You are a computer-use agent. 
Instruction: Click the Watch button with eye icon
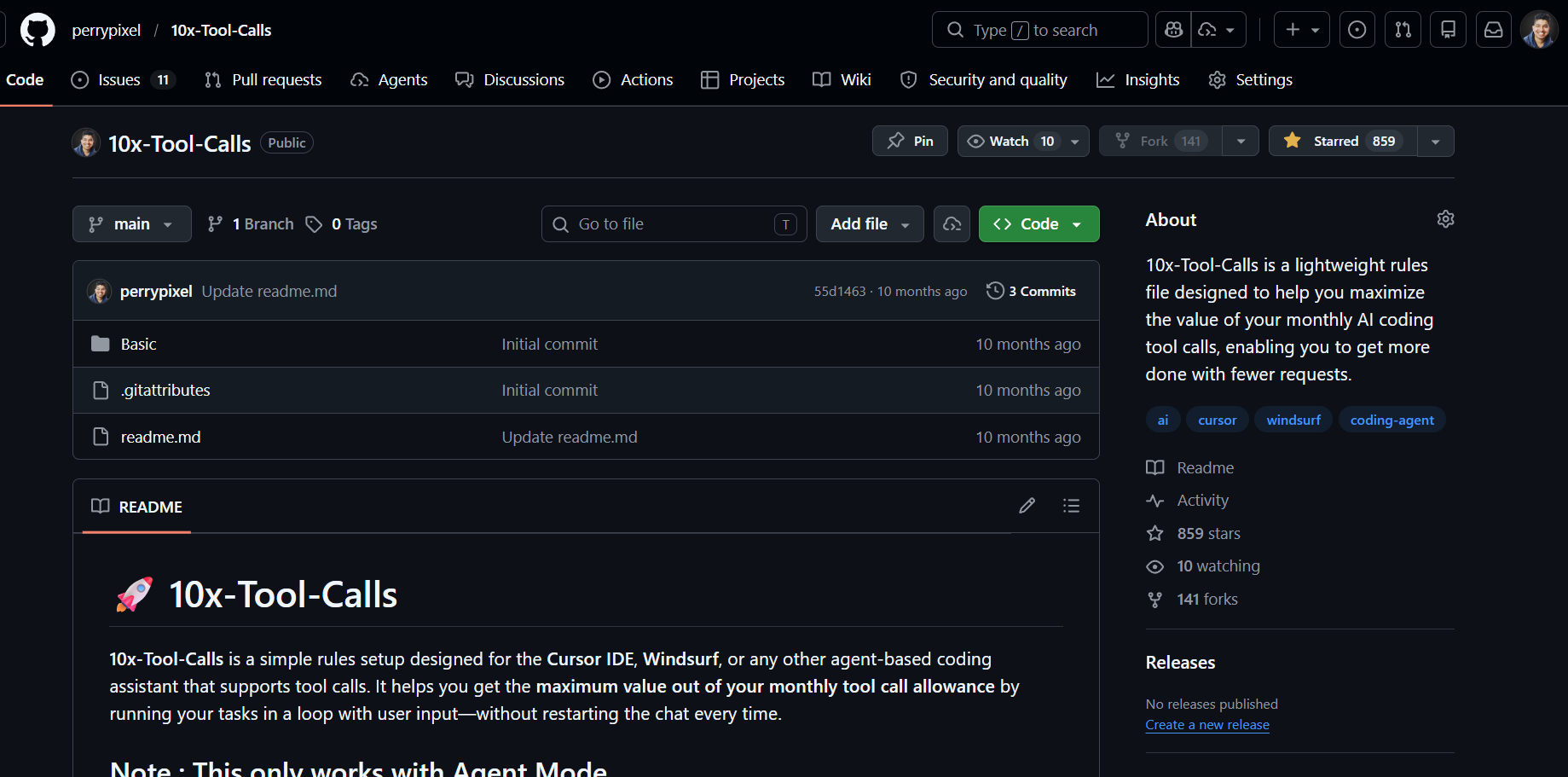point(1011,142)
